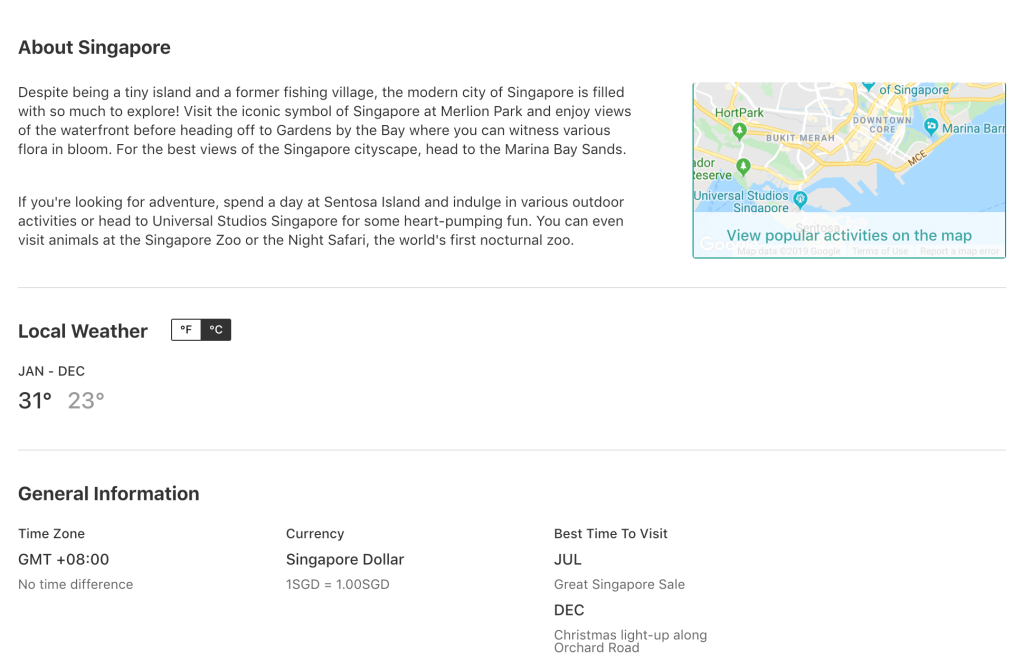Click the teal map pin above 'of Singapore'
This screenshot has height=668, width=1023.
(868, 85)
